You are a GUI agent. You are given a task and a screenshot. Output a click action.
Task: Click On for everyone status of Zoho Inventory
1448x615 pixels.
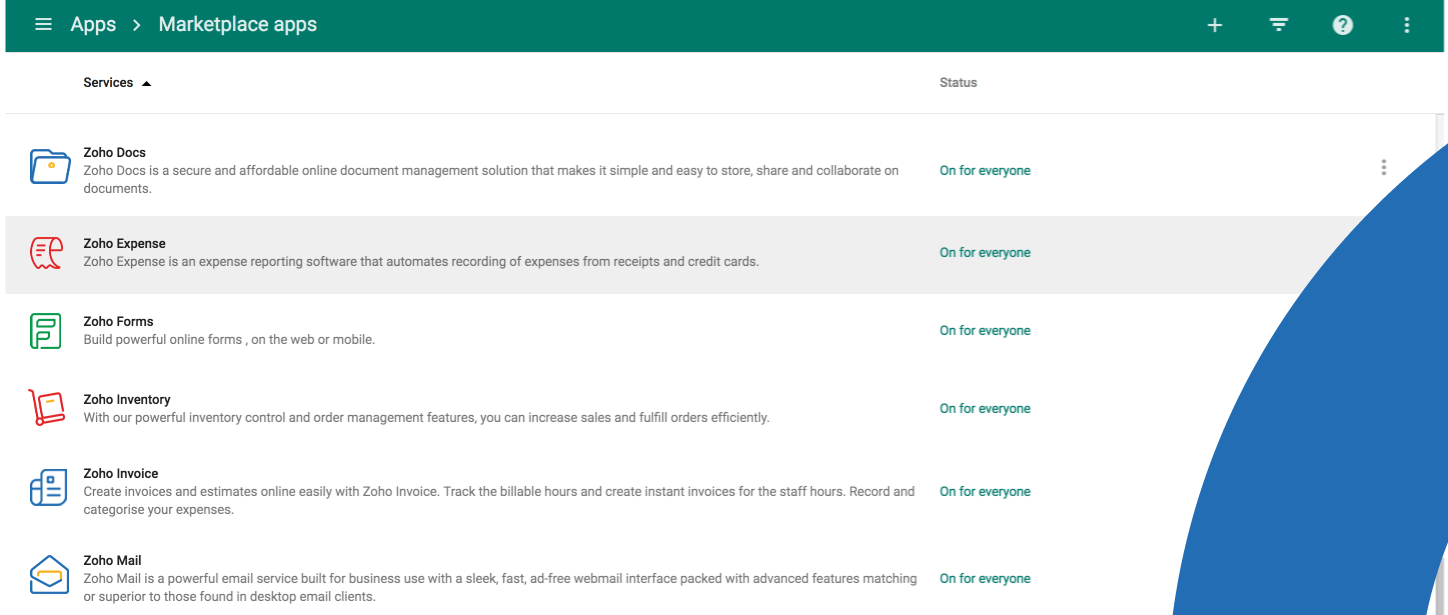tap(985, 409)
